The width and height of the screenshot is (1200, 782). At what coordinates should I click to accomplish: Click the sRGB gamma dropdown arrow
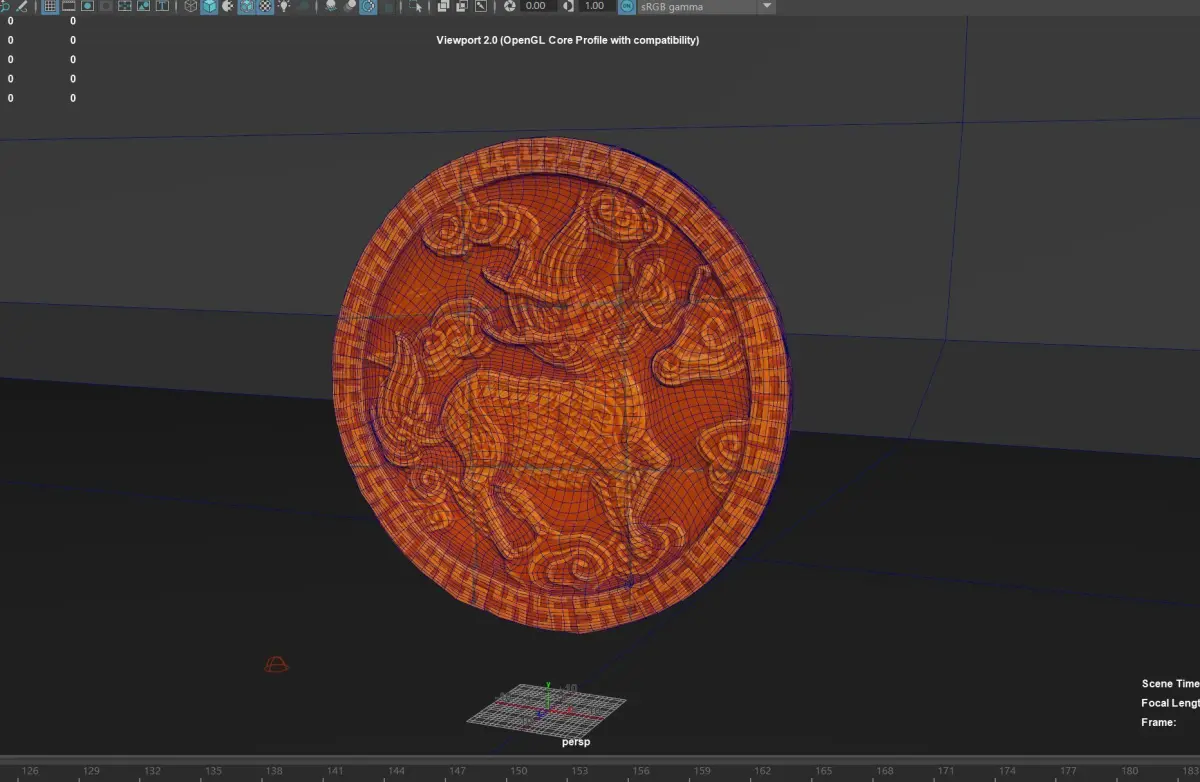click(x=767, y=6)
